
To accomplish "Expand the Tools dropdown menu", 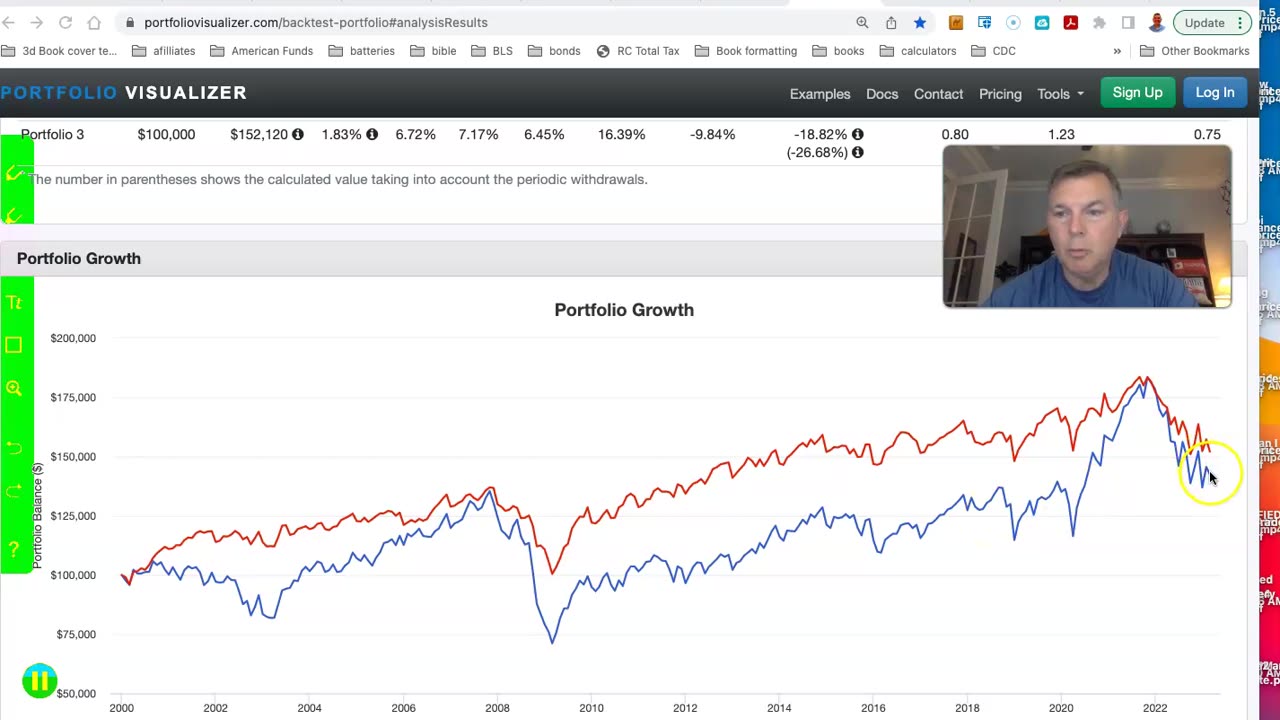I will point(1060,94).
